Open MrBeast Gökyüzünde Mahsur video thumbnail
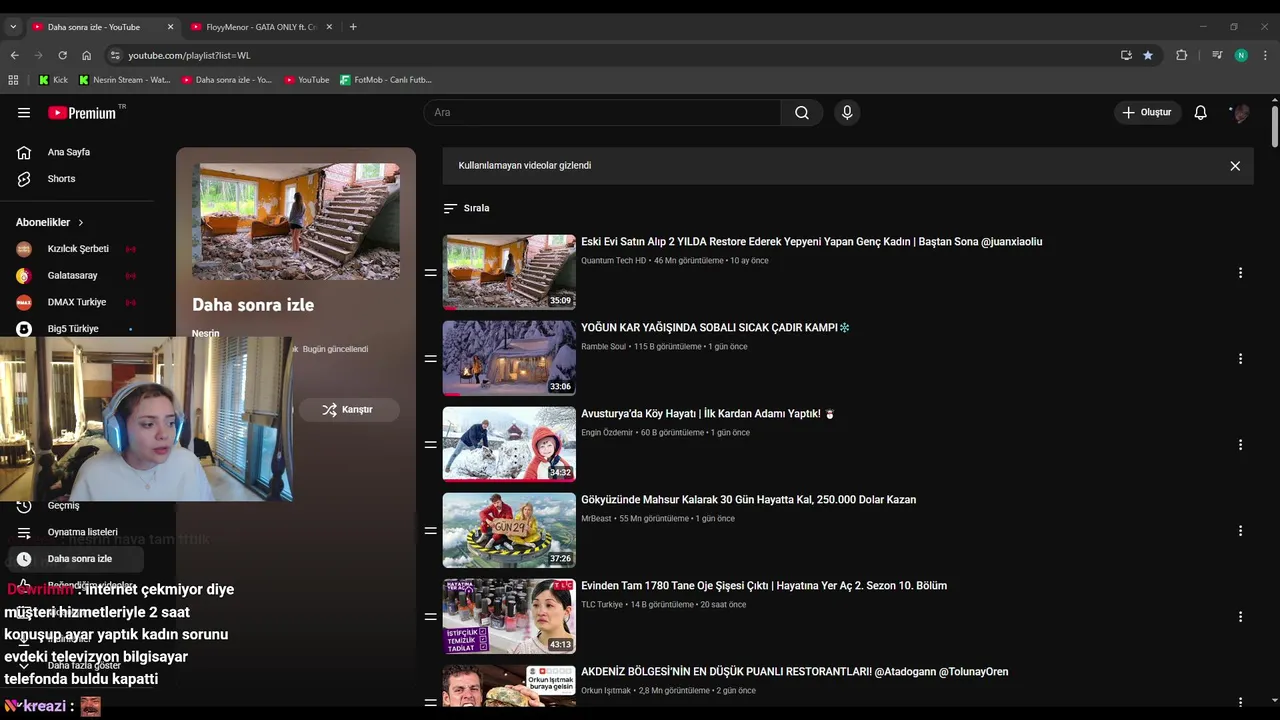 pyautogui.click(x=509, y=530)
